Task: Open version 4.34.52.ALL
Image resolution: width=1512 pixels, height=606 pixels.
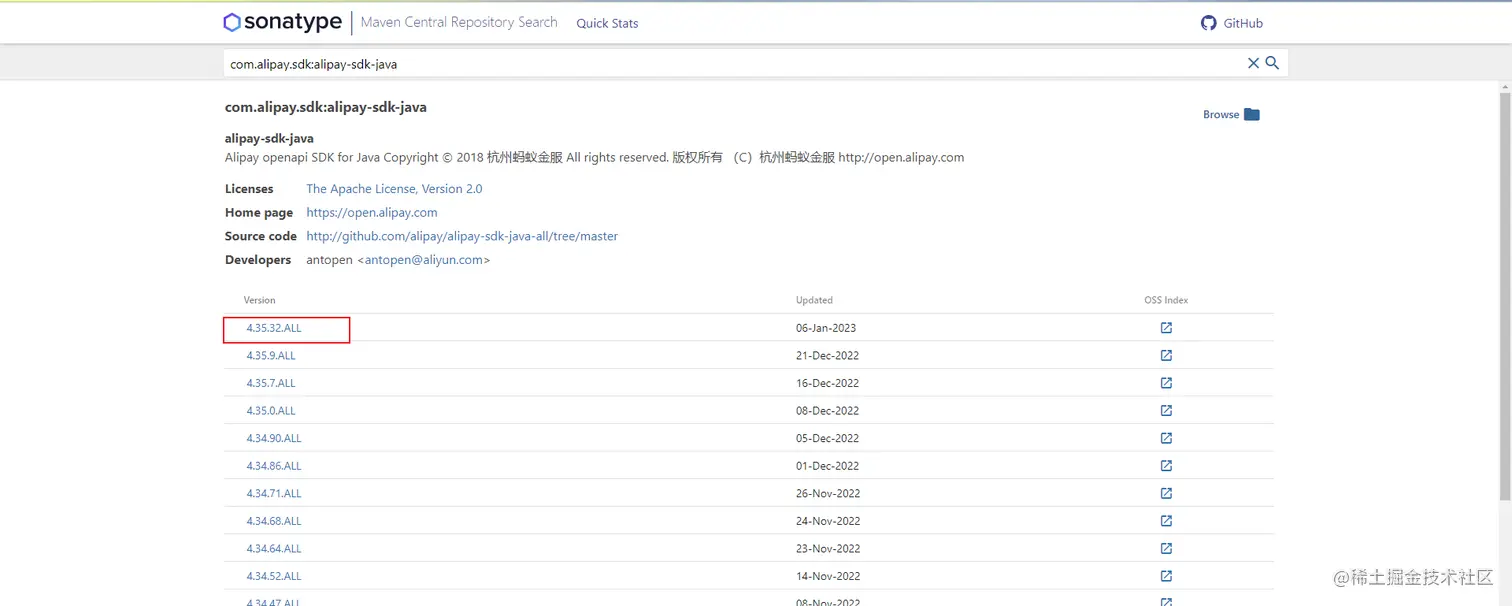Action: pyautogui.click(x=274, y=576)
